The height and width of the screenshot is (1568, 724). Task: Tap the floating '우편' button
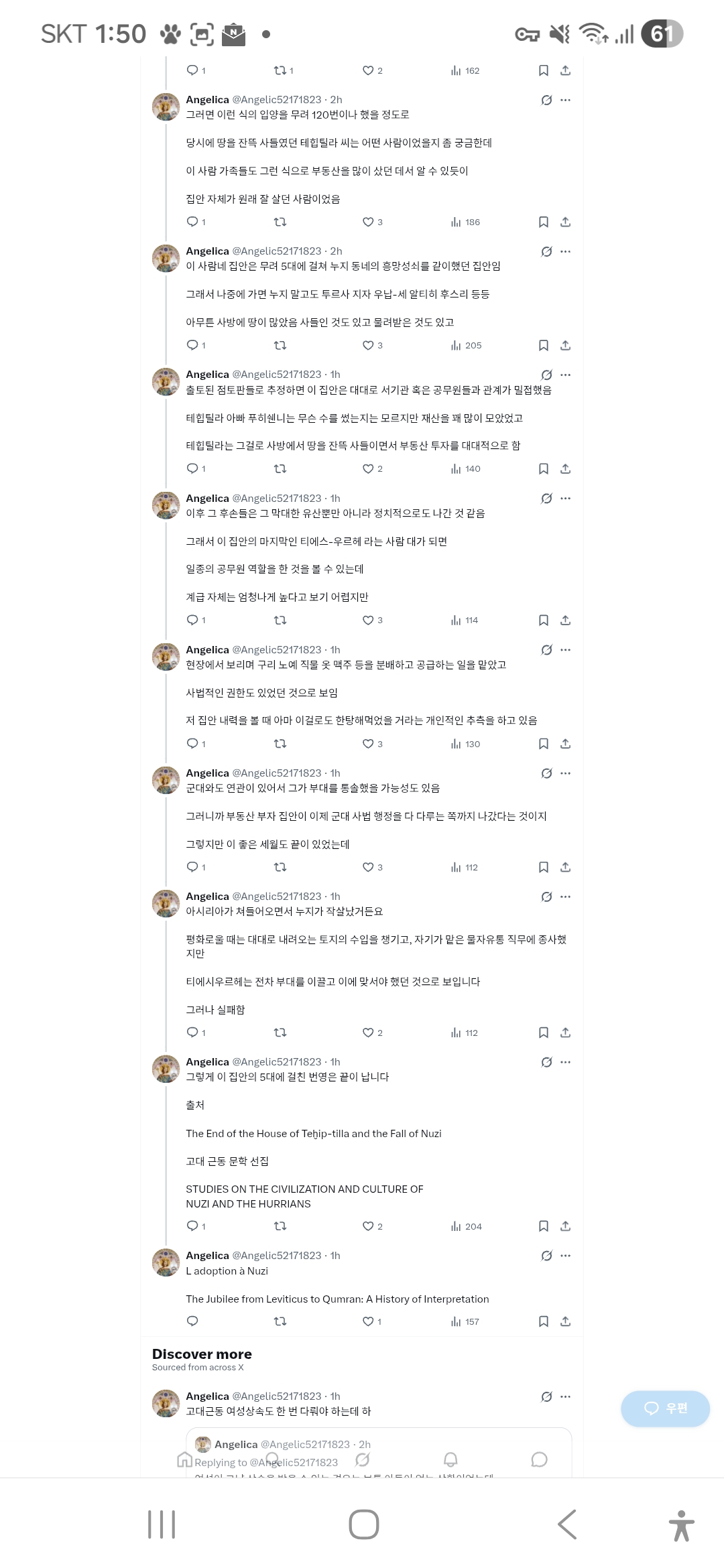click(665, 1409)
